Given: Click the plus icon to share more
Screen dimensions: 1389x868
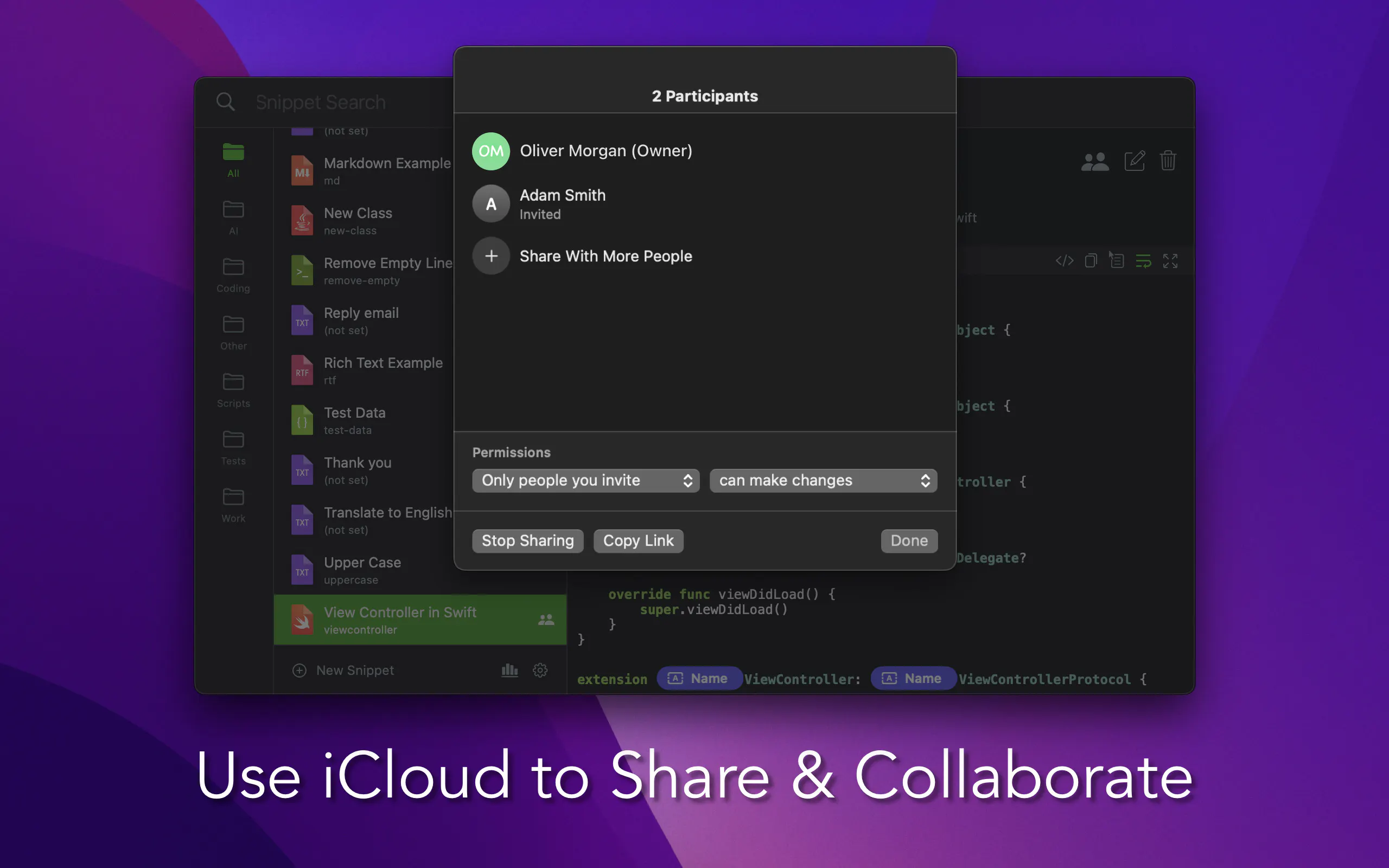Looking at the screenshot, I should (492, 256).
